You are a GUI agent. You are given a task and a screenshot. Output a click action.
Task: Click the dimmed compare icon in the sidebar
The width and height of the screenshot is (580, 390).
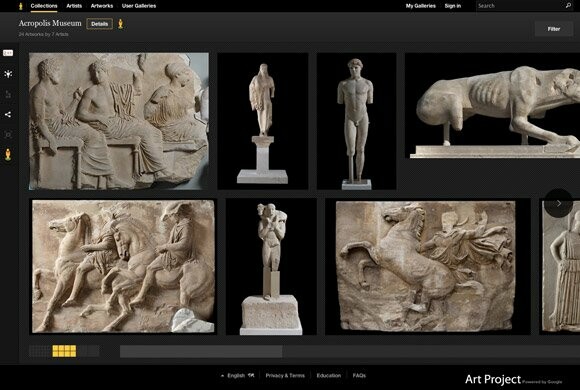point(8,94)
